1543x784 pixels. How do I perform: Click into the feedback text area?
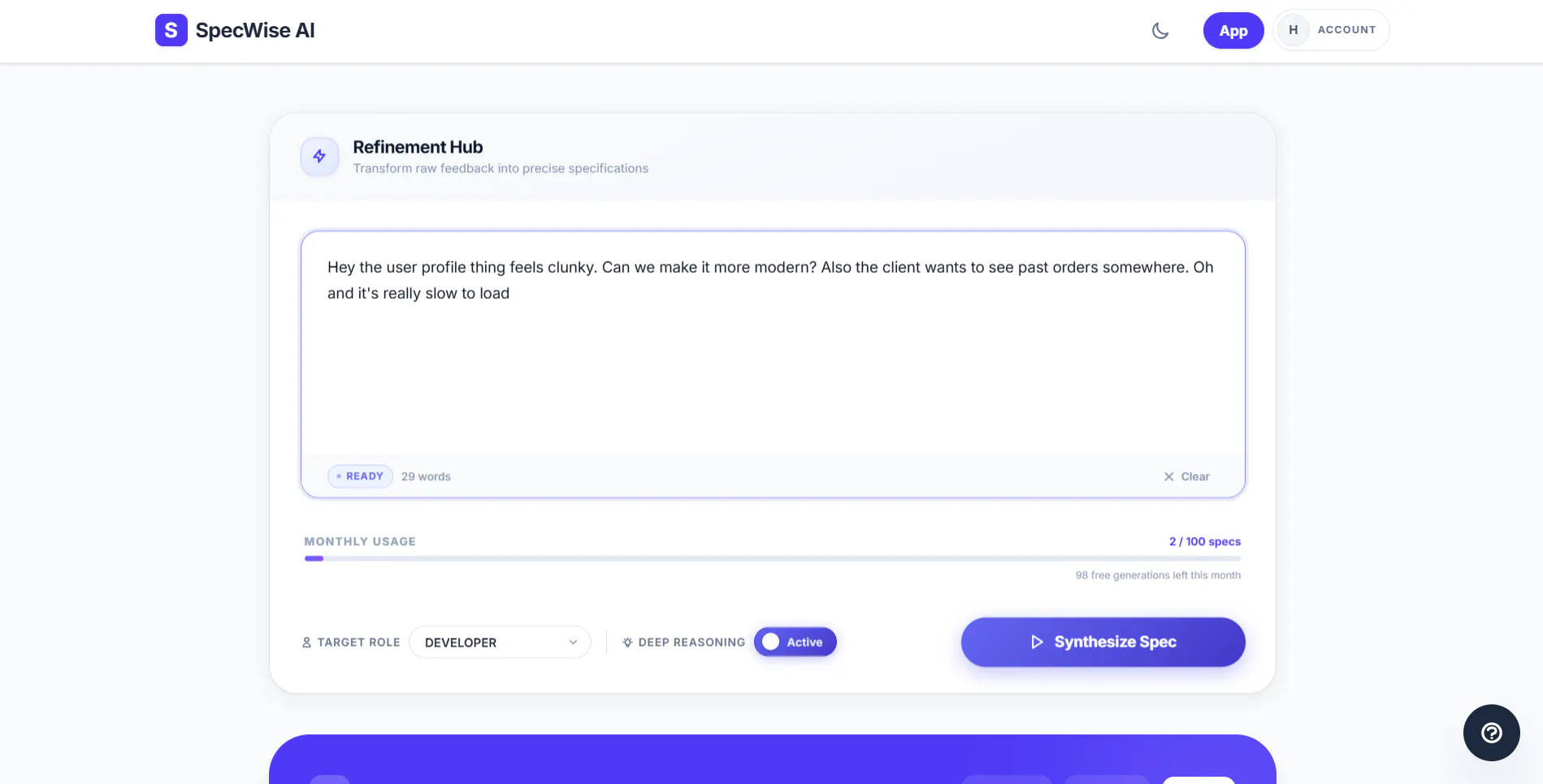(773, 344)
